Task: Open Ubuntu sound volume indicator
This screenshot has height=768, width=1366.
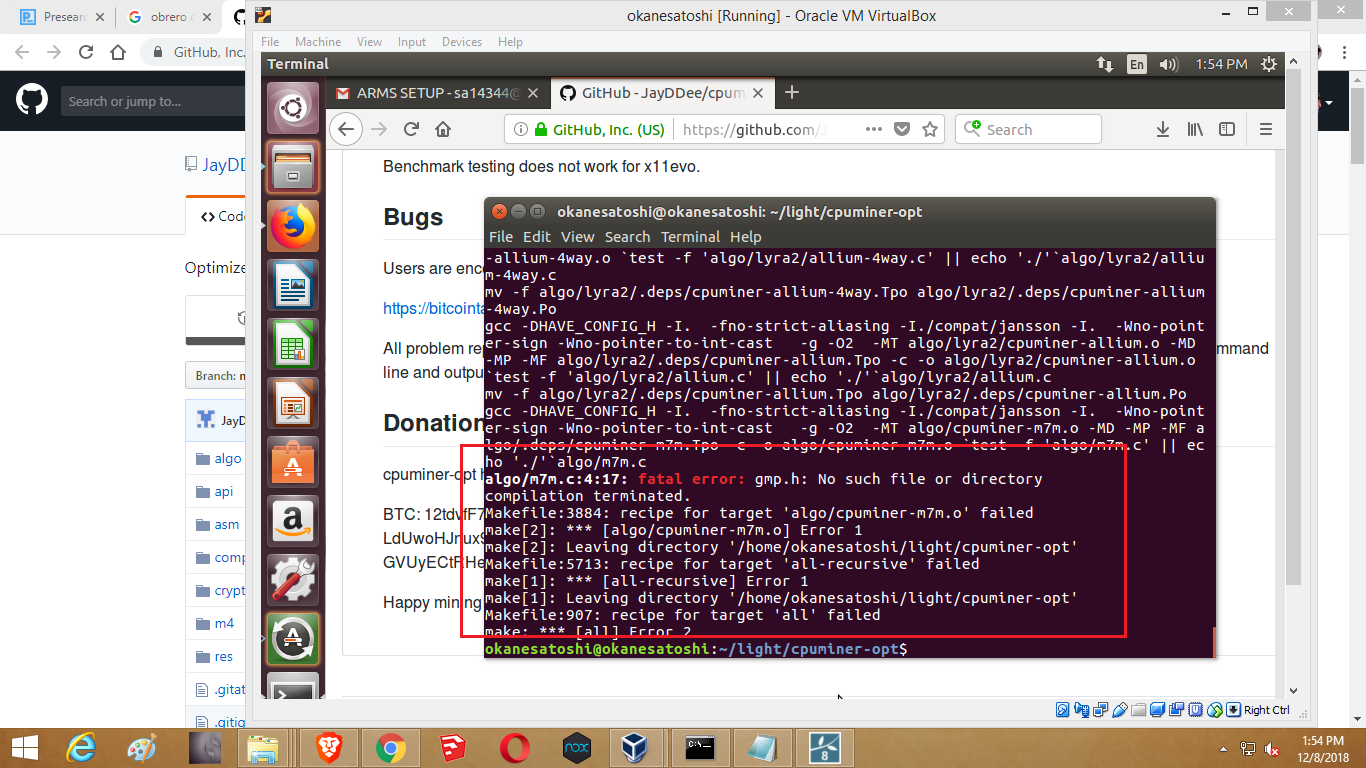Action: click(x=1169, y=64)
